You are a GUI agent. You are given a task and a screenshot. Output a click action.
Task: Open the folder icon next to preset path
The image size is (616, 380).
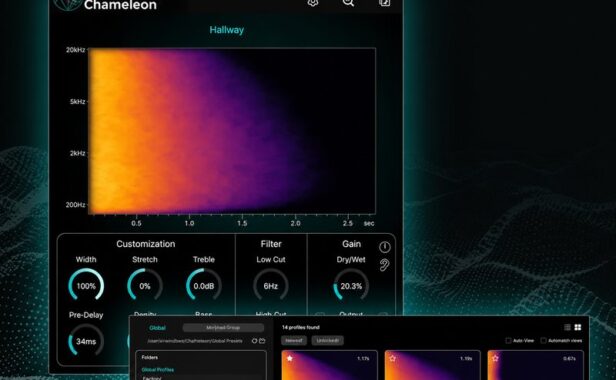click(x=262, y=341)
